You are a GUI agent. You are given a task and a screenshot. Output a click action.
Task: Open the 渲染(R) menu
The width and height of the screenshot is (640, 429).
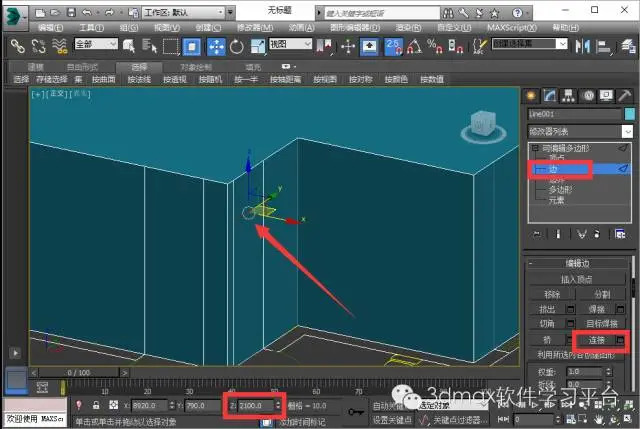408,28
